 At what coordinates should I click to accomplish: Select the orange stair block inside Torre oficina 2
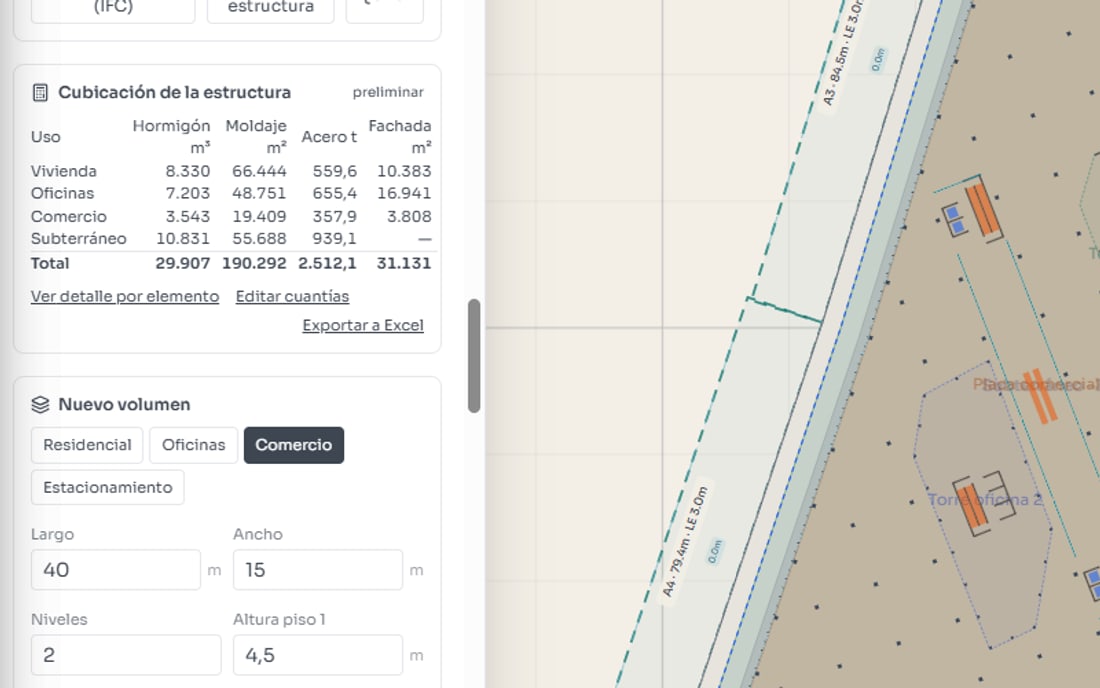(972, 506)
